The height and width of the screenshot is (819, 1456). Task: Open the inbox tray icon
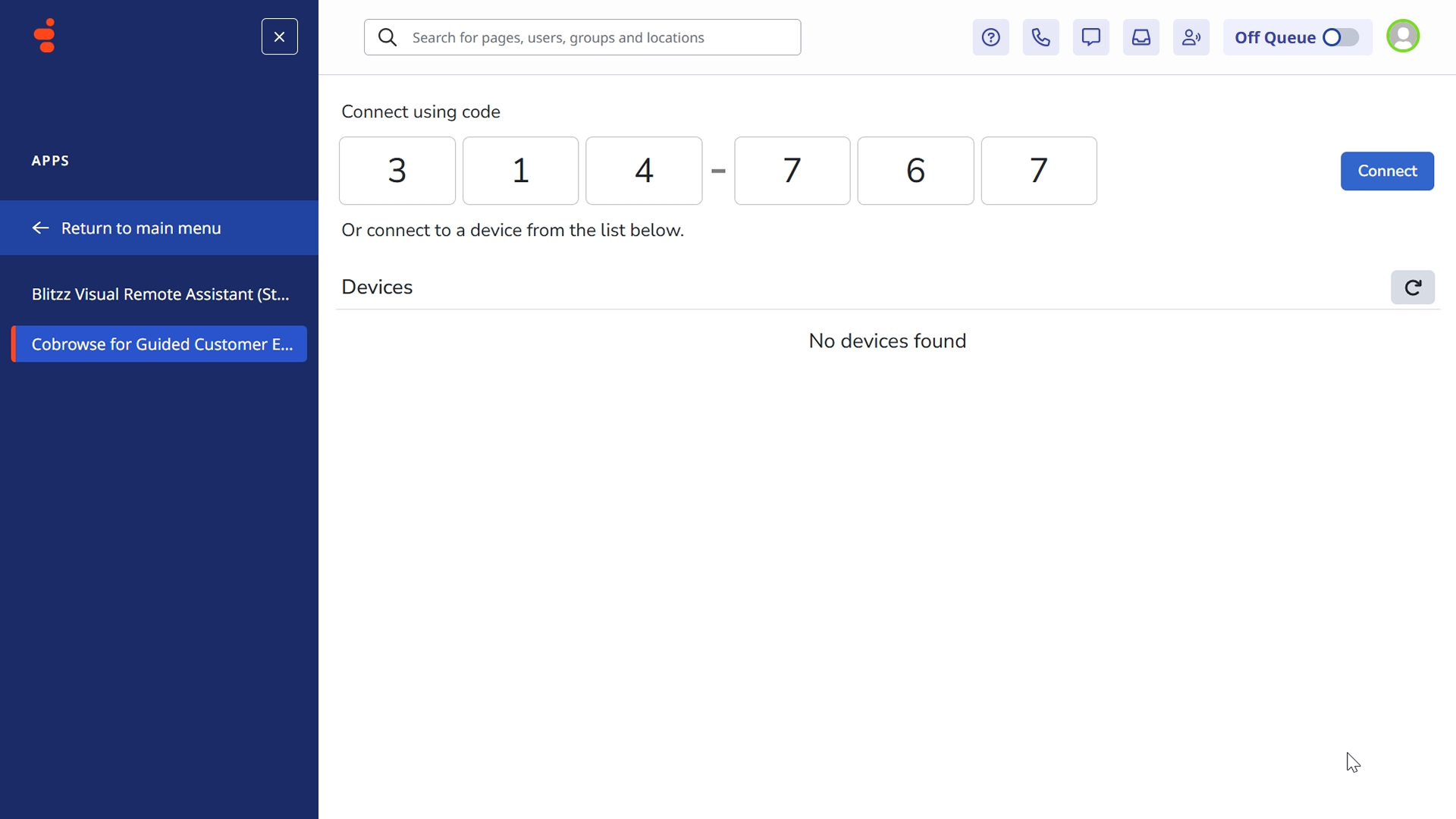pos(1141,37)
